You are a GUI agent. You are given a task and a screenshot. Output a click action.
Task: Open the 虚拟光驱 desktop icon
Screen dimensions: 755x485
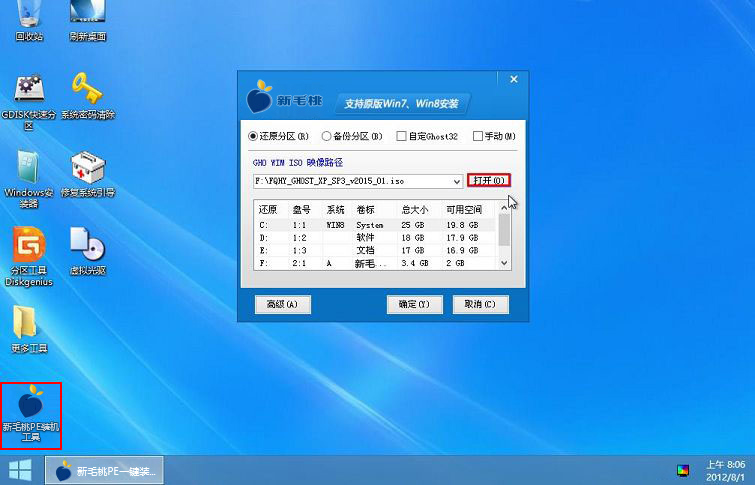click(x=88, y=251)
